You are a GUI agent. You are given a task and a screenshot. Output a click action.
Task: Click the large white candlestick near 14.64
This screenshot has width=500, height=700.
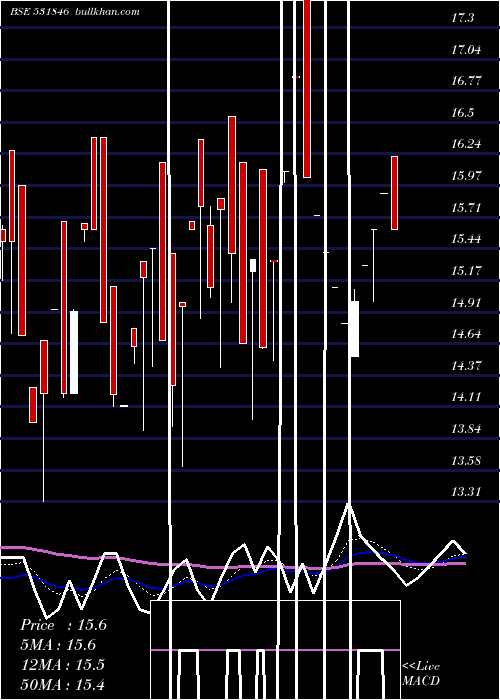coord(354,329)
